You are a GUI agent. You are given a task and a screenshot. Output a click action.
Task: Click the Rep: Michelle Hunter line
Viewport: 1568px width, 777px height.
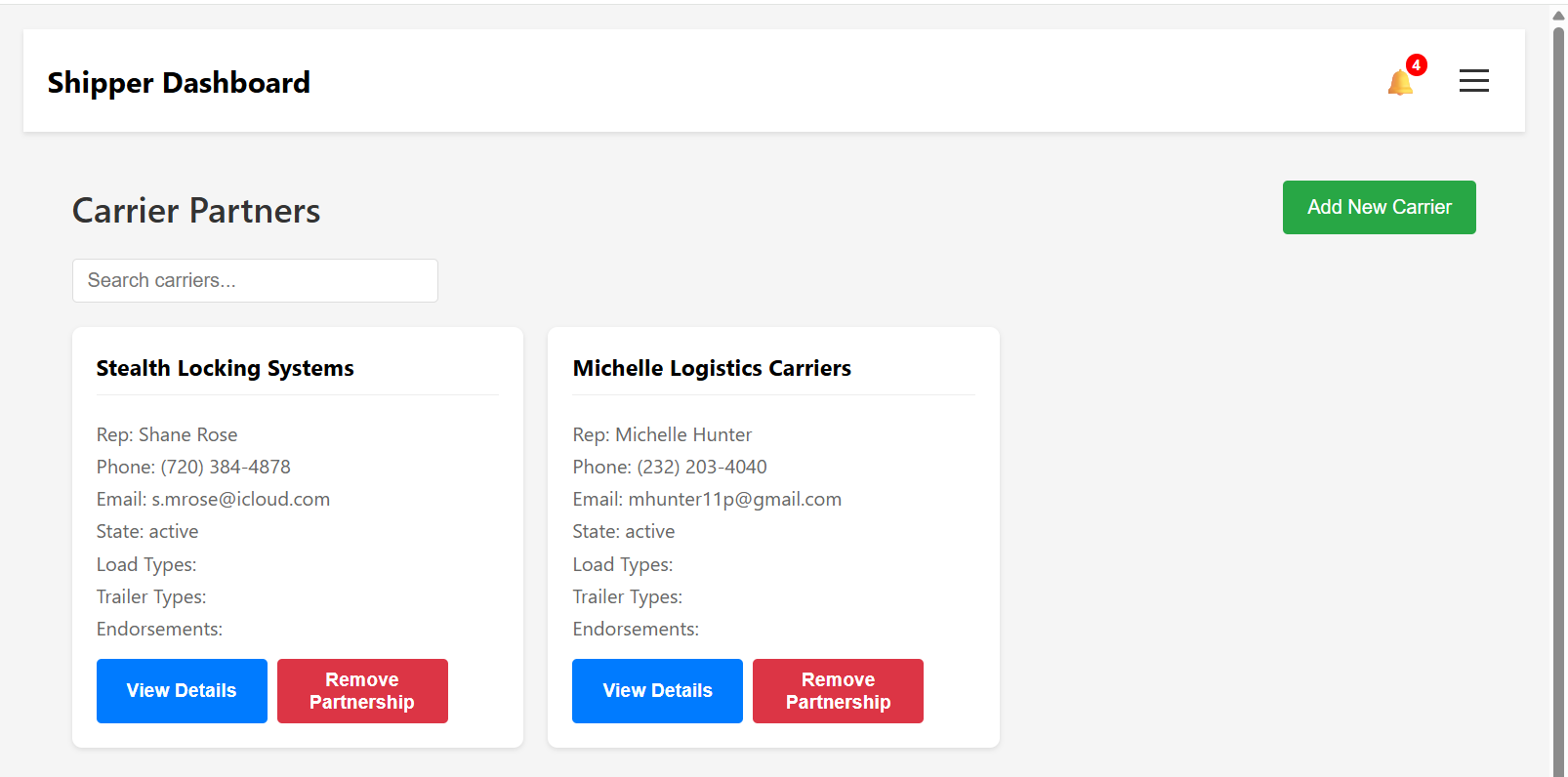662,434
